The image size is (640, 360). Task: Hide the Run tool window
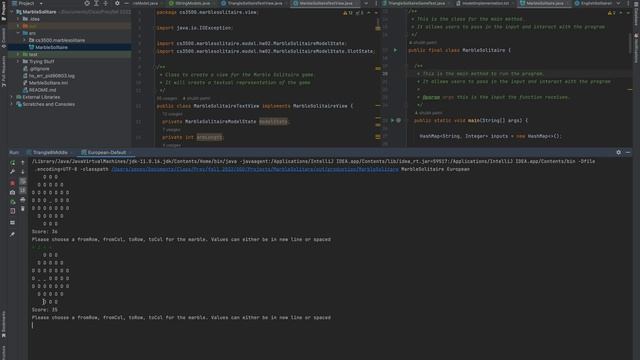pos(628,152)
